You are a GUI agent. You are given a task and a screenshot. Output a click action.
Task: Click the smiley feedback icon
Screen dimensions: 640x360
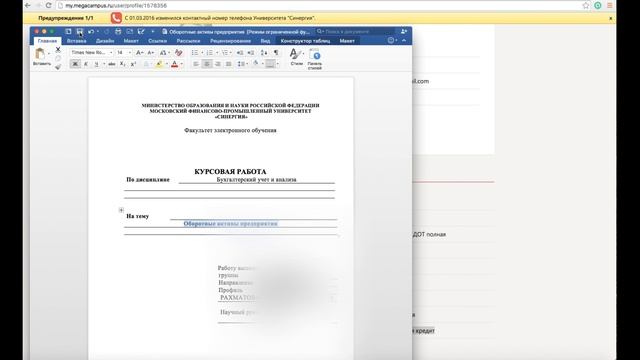(x=391, y=40)
